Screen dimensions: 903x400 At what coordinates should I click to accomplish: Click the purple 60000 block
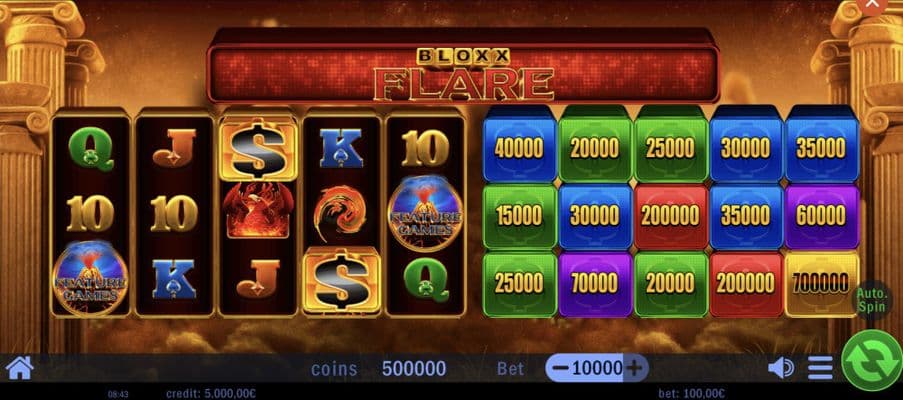(x=821, y=216)
